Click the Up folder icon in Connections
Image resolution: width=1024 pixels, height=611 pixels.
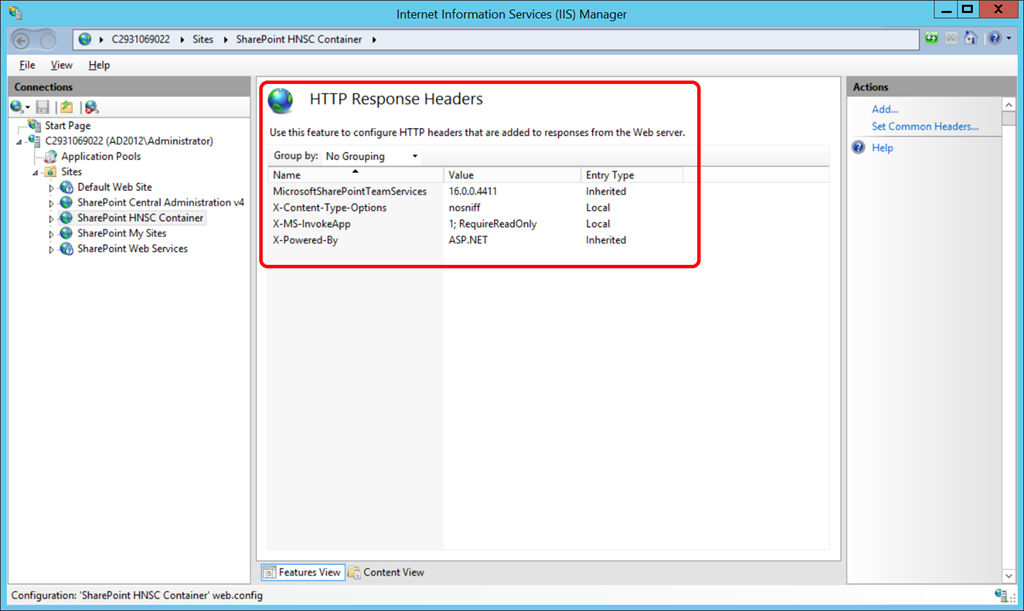pyautogui.click(x=66, y=107)
